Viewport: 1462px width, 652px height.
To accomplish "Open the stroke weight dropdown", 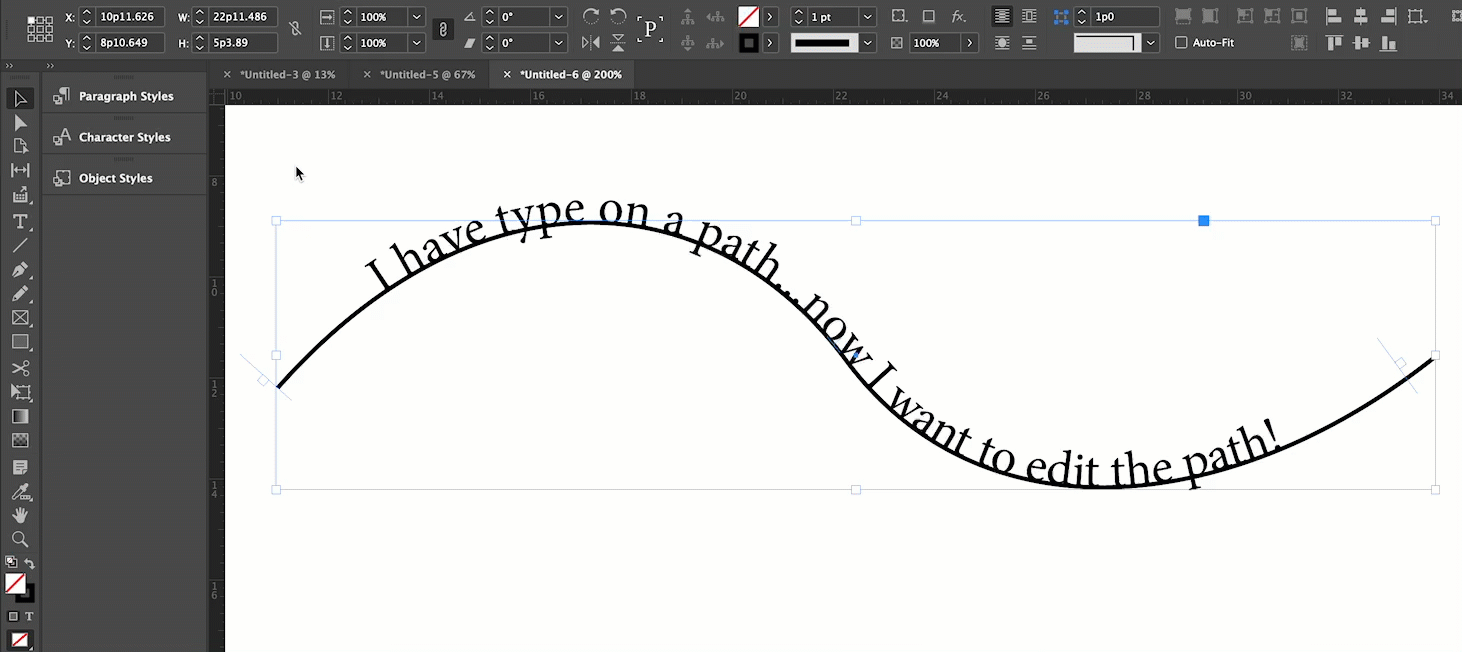I will (867, 17).
